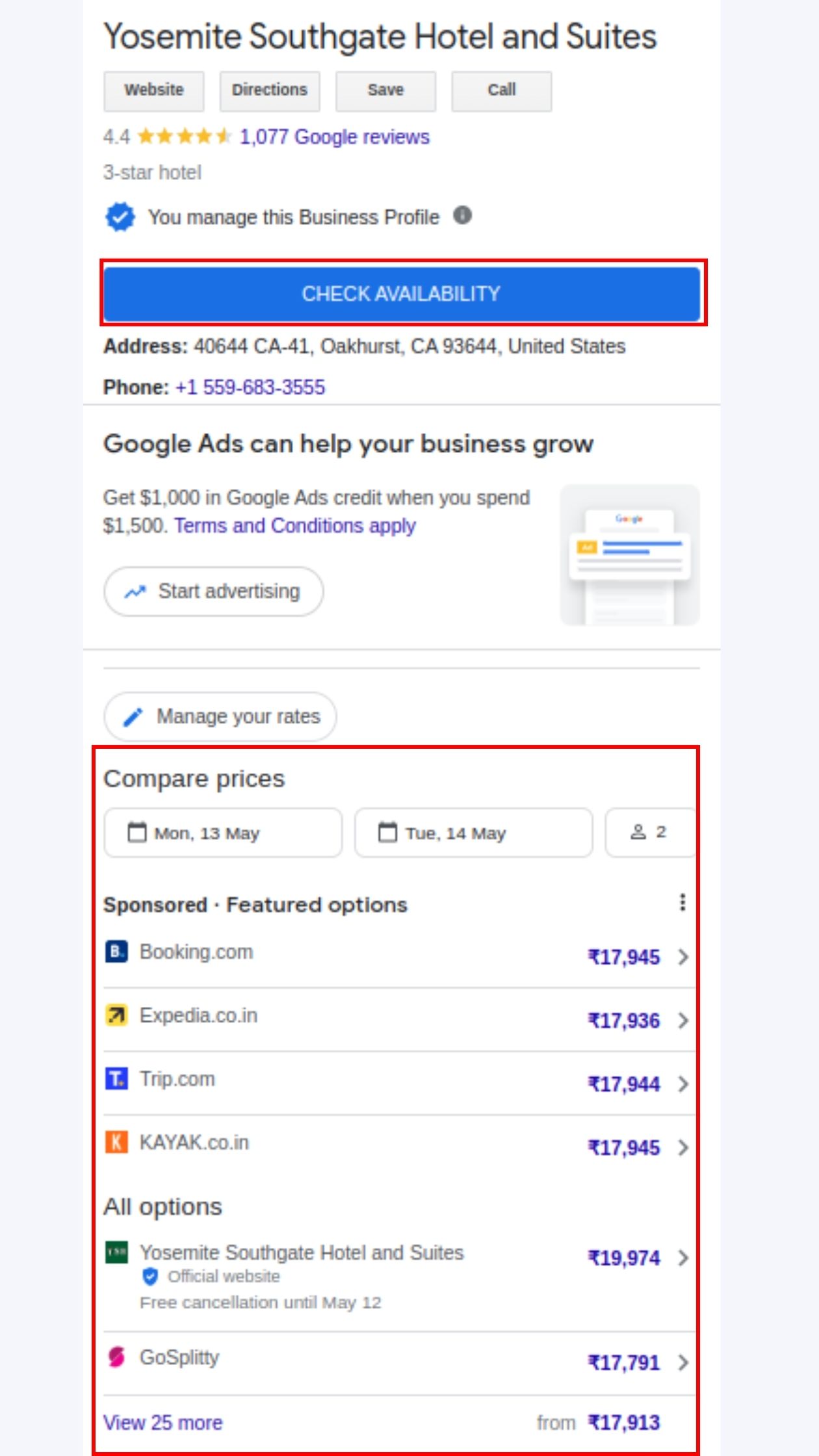Click the Trip.com logo icon
819x1456 pixels.
(116, 1079)
